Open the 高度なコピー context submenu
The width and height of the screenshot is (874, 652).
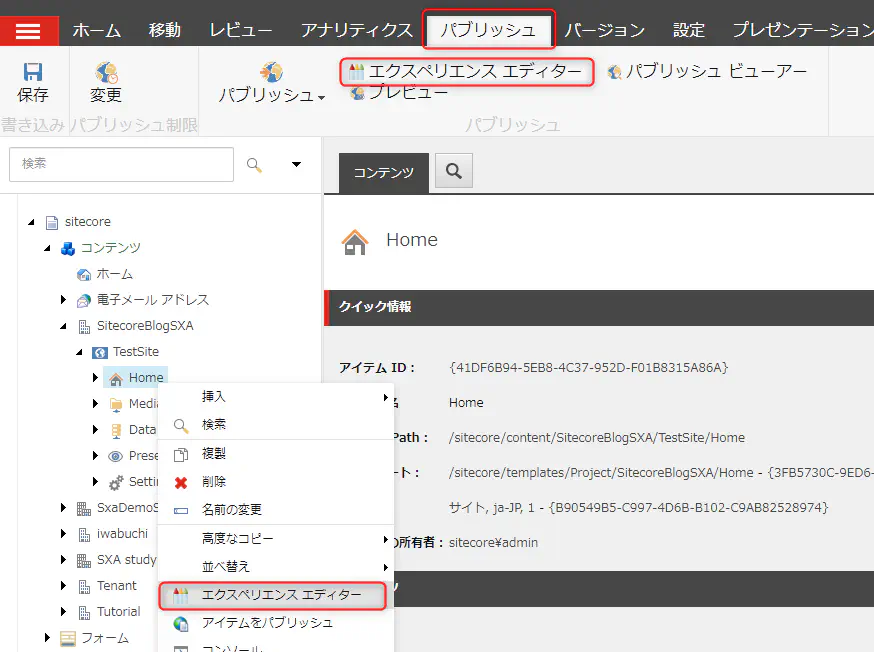(x=276, y=539)
